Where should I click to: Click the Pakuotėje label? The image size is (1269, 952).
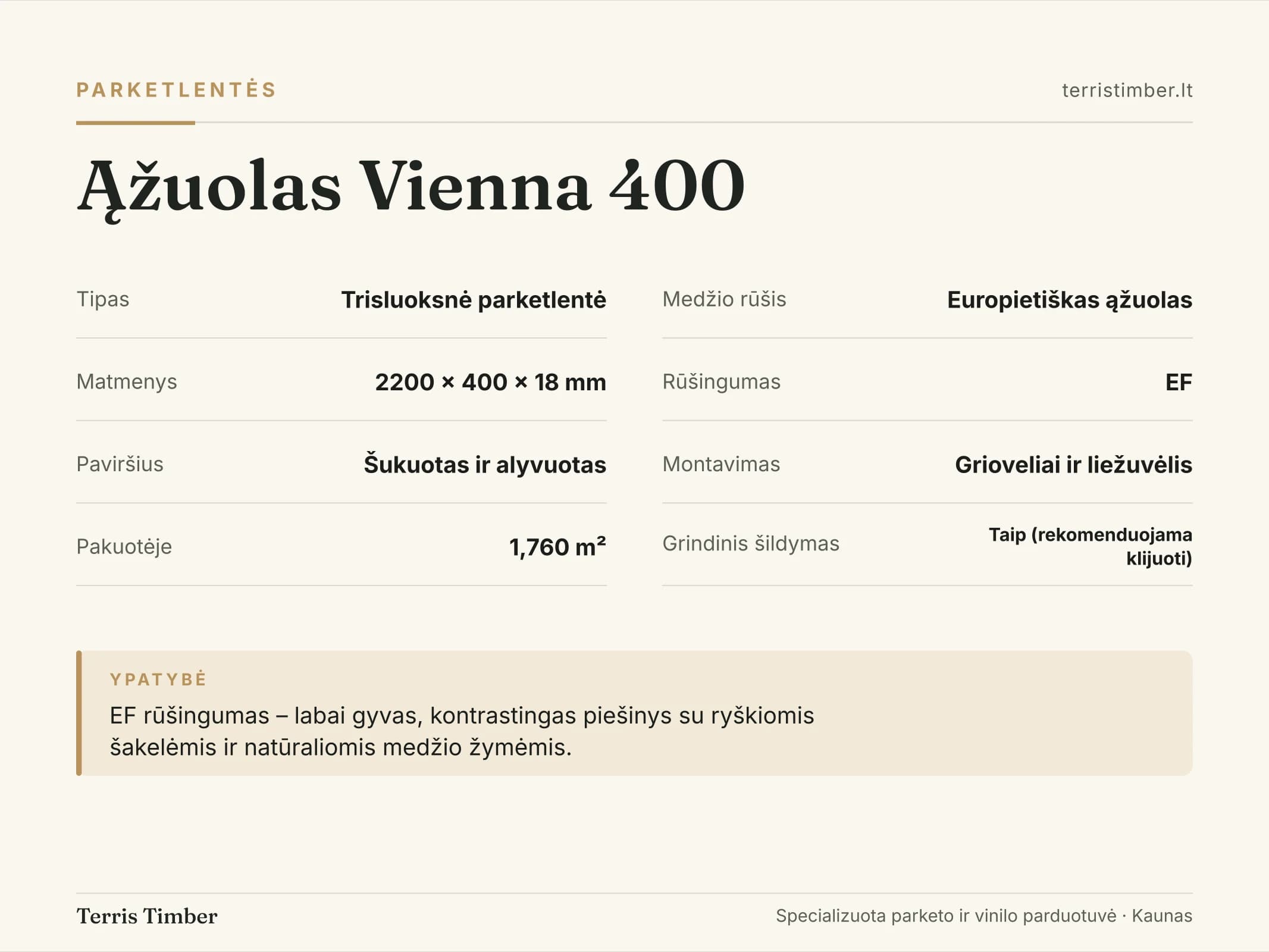pyautogui.click(x=124, y=546)
